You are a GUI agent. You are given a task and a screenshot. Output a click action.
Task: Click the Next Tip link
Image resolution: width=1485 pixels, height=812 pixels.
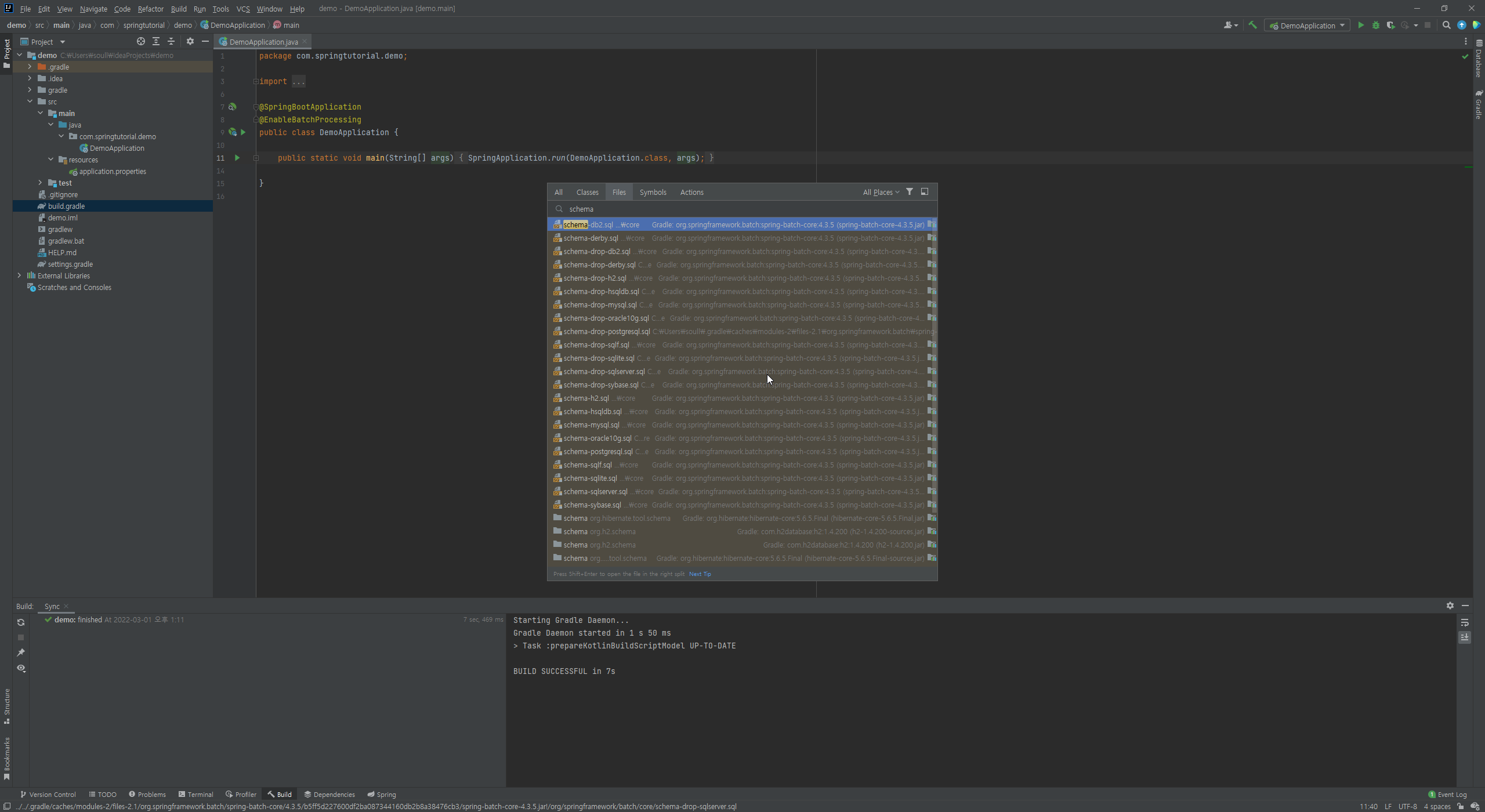point(700,574)
